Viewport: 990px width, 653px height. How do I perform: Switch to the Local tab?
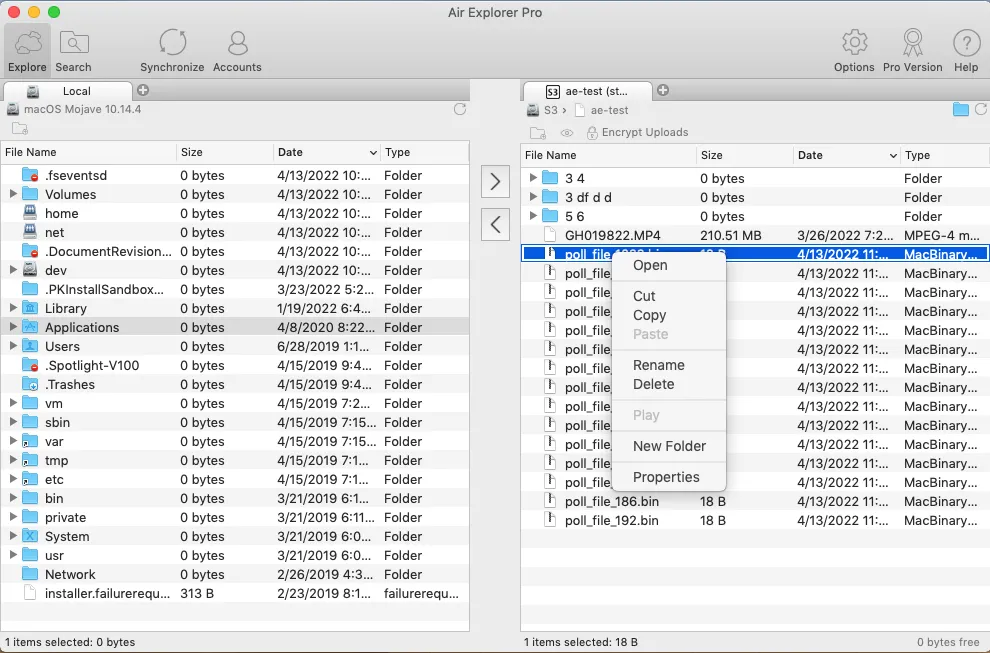tap(68, 91)
